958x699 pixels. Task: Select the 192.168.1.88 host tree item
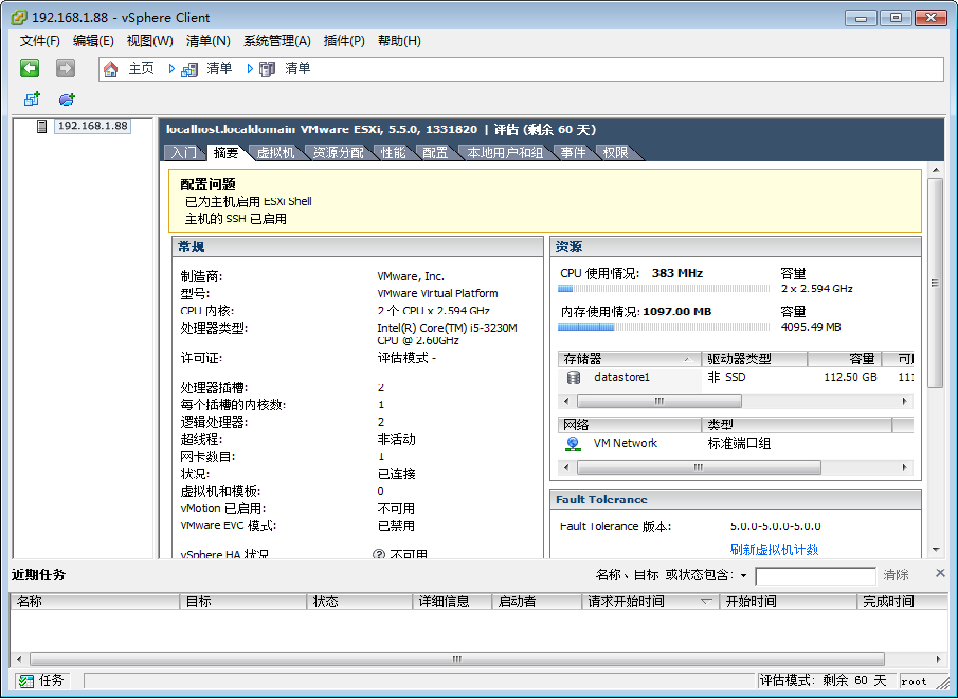point(92,126)
